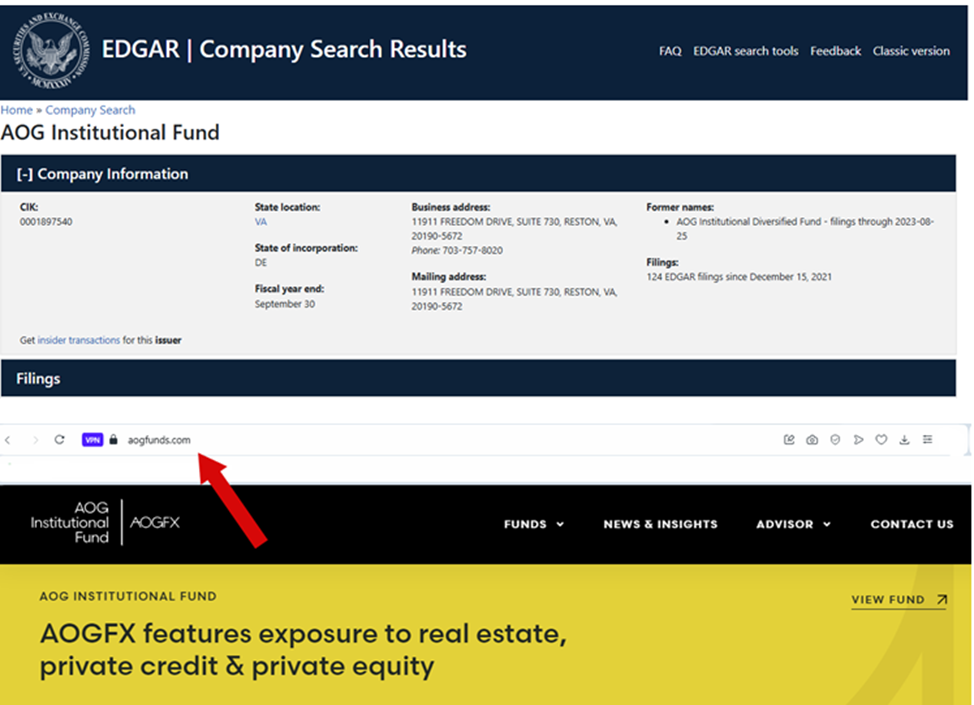974x705 pixels.
Task: Click the padlock site security icon
Action: point(114,439)
